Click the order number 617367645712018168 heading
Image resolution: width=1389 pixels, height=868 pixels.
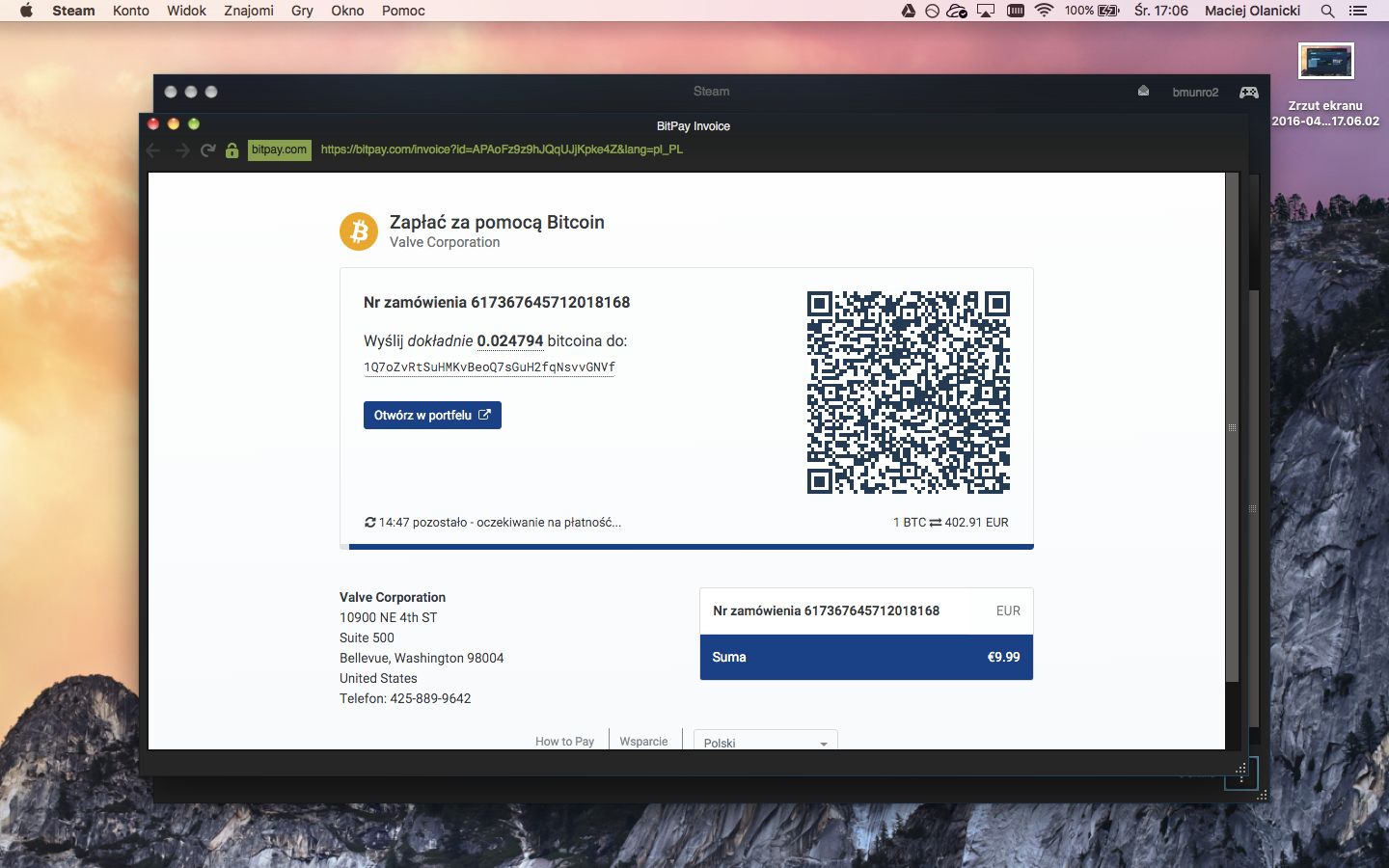pos(497,302)
